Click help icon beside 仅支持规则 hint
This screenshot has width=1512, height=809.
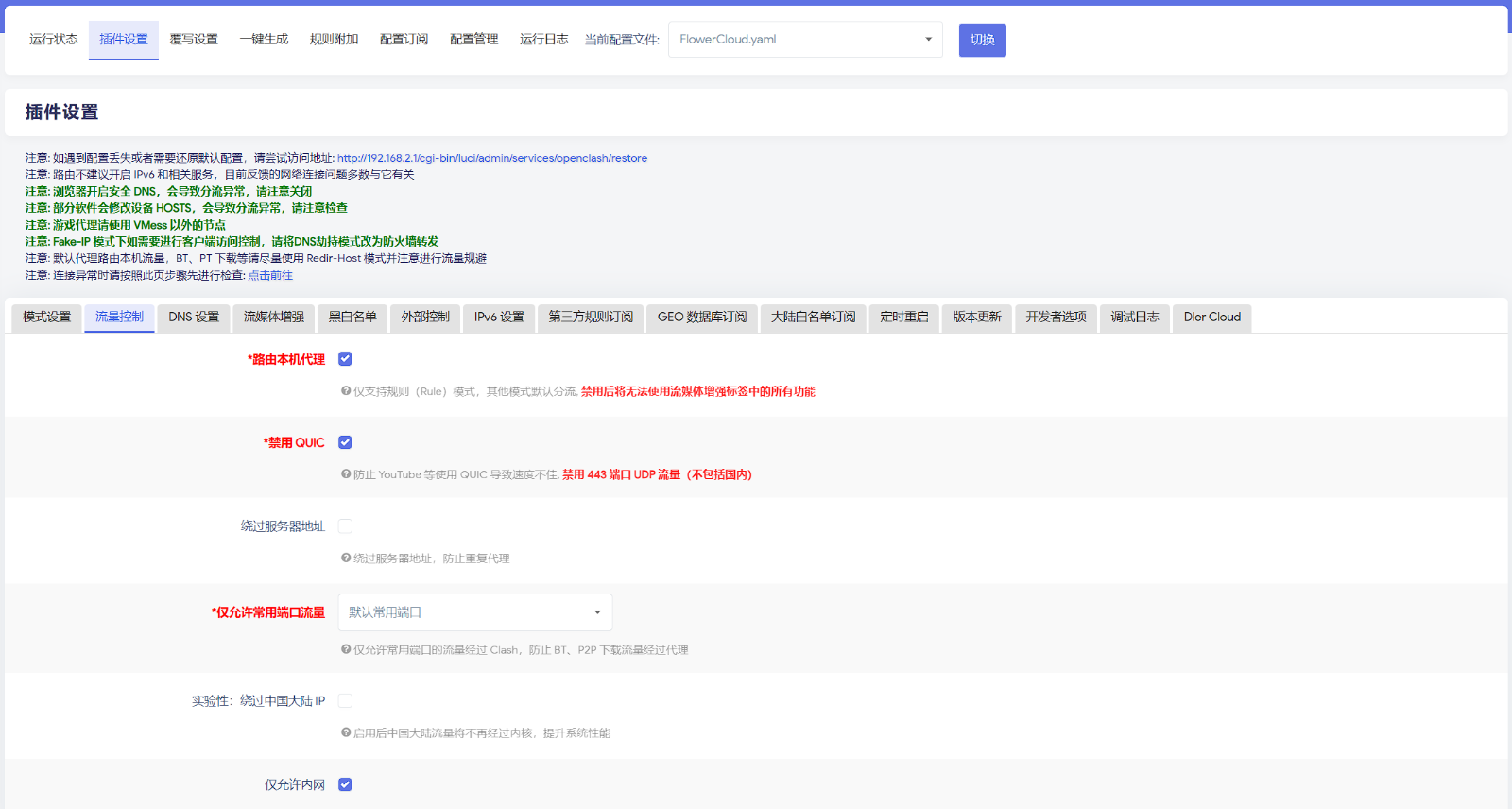[x=346, y=390]
